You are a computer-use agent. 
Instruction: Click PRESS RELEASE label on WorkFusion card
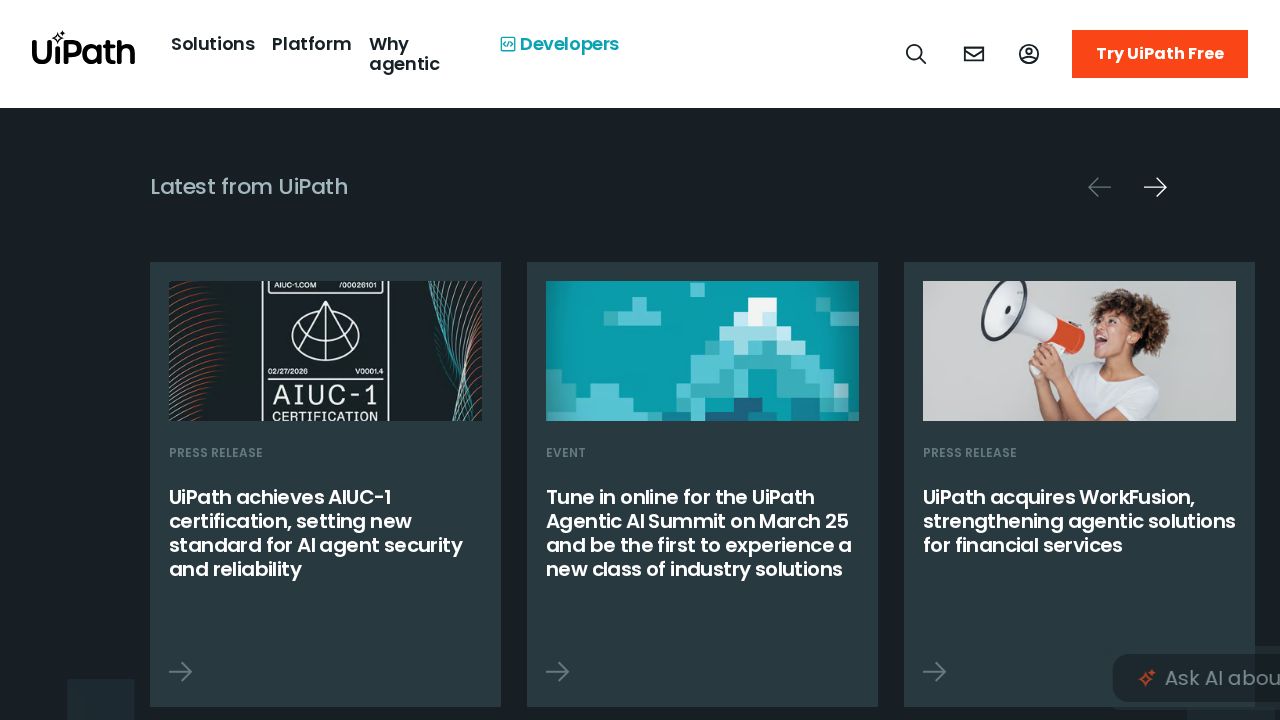coord(970,453)
